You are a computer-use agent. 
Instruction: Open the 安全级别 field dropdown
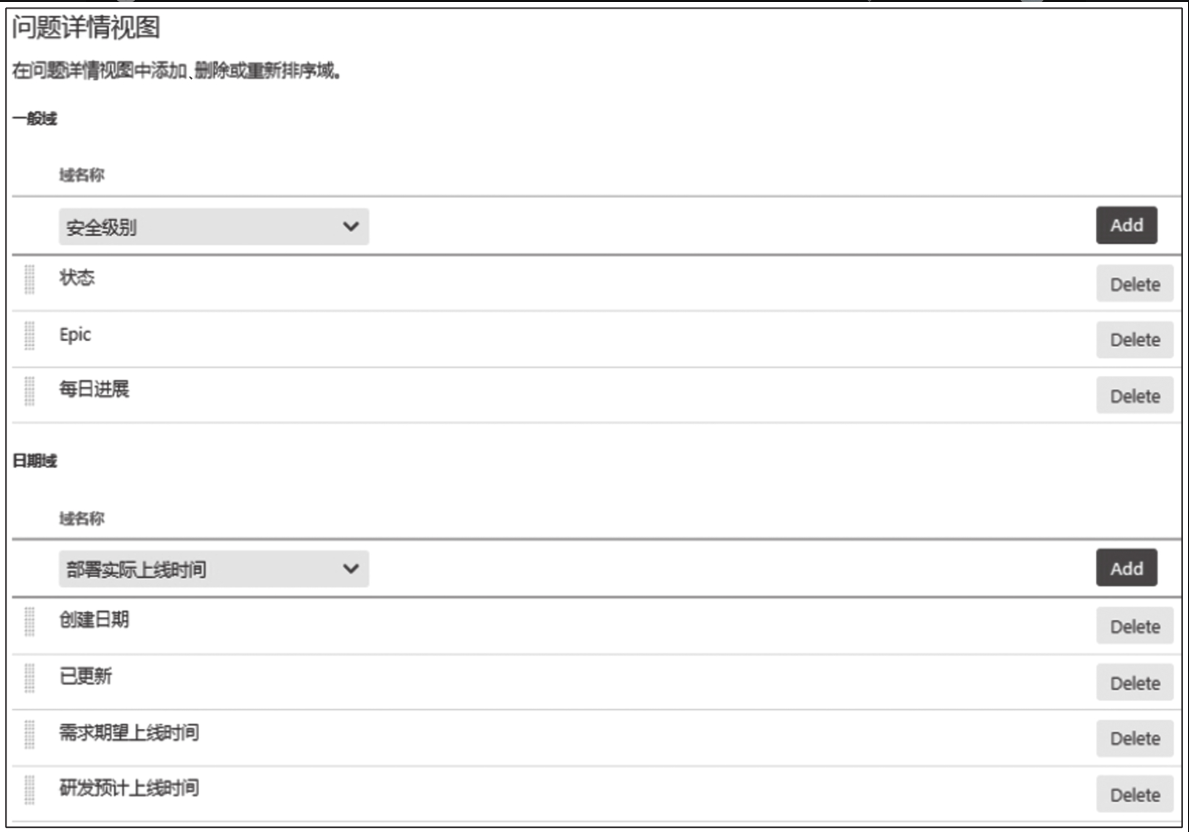click(214, 227)
